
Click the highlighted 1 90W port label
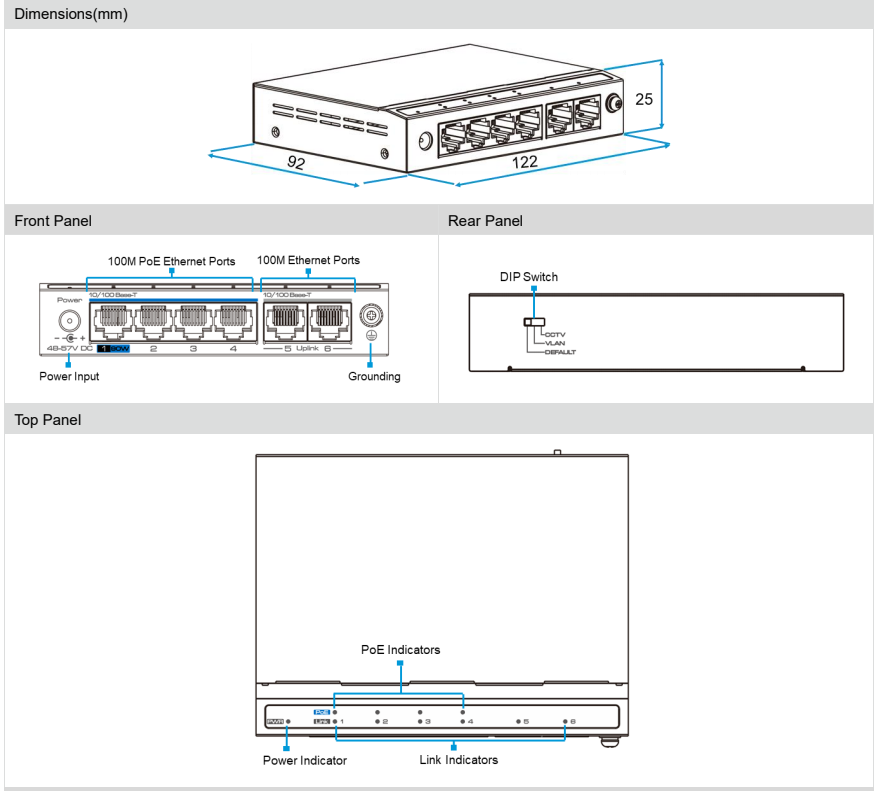click(114, 349)
